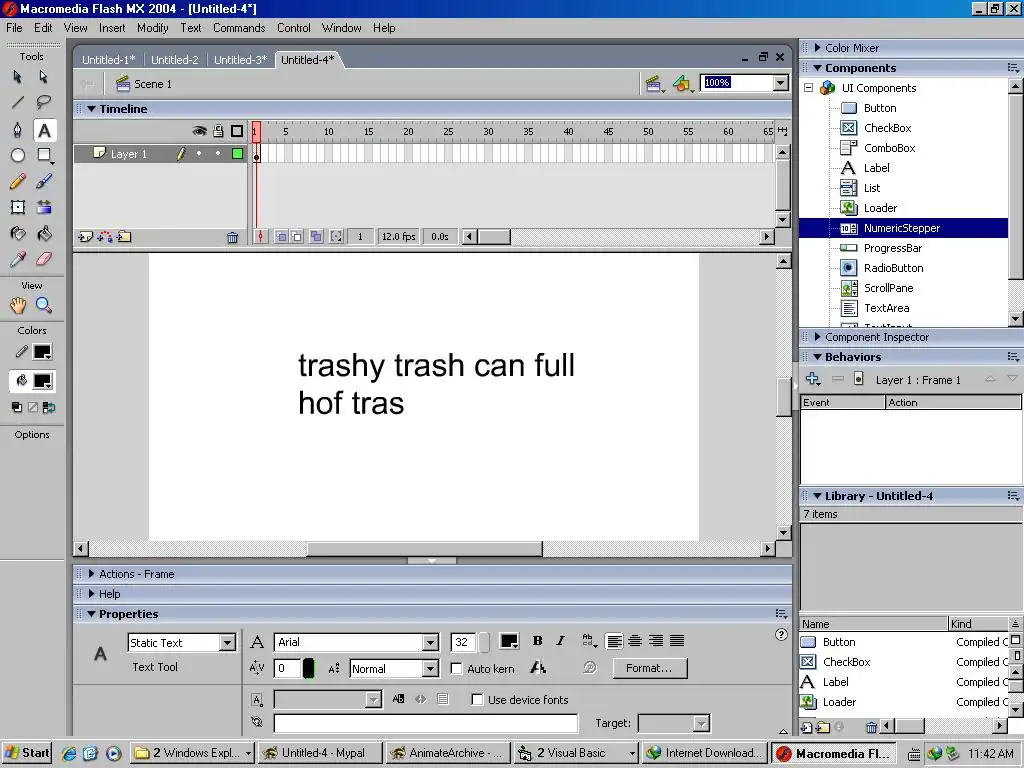
Task: Open the Control menu
Action: pos(294,27)
